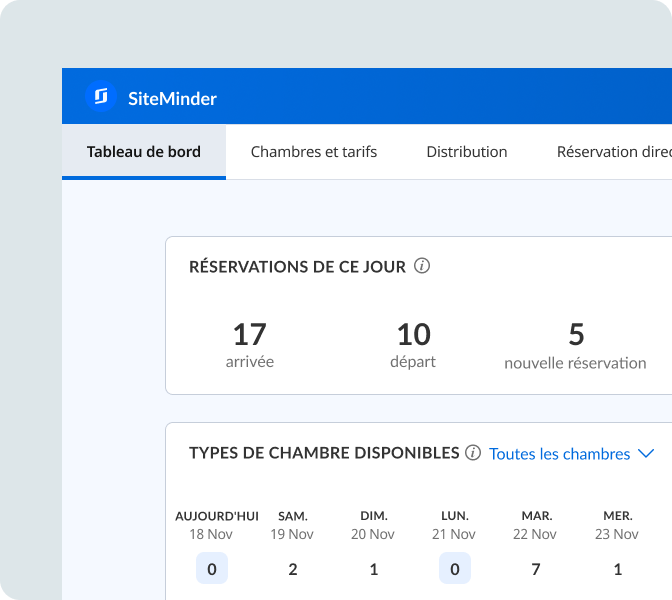Open the Réservation directe tab
This screenshot has width=672, height=600.
pyautogui.click(x=612, y=152)
